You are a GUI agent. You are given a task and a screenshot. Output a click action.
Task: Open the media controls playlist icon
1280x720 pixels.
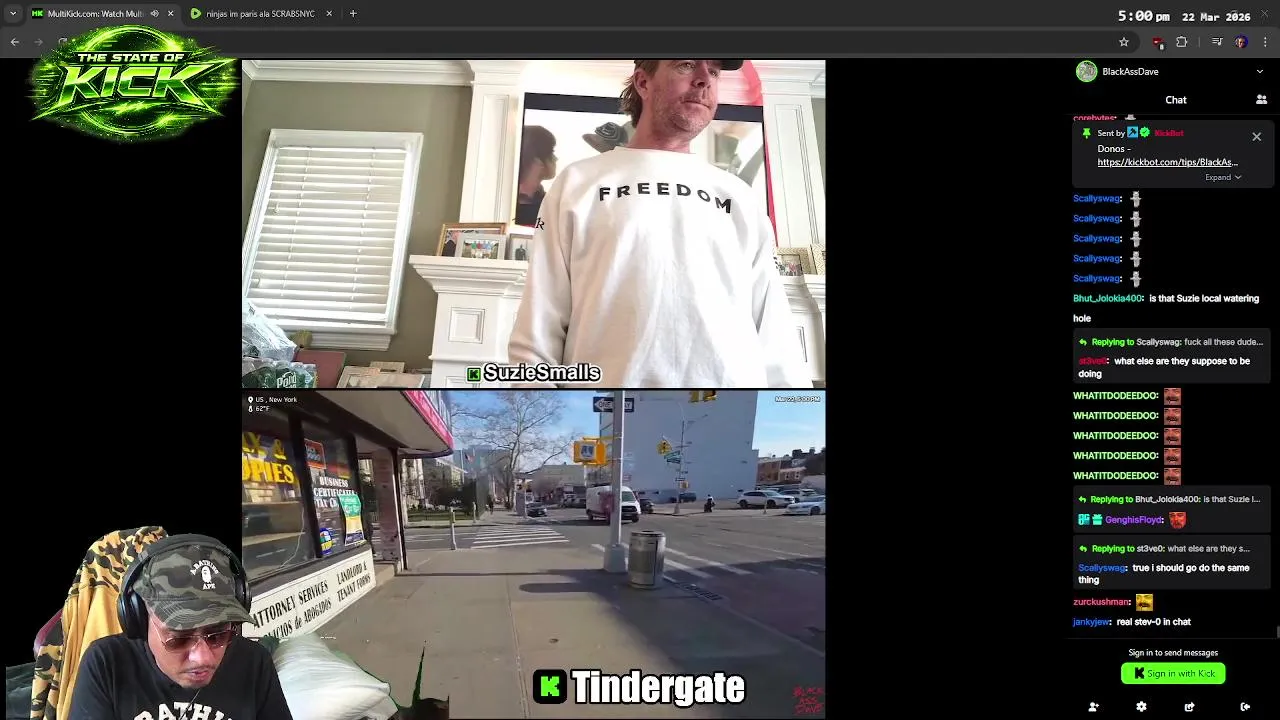point(1217,42)
